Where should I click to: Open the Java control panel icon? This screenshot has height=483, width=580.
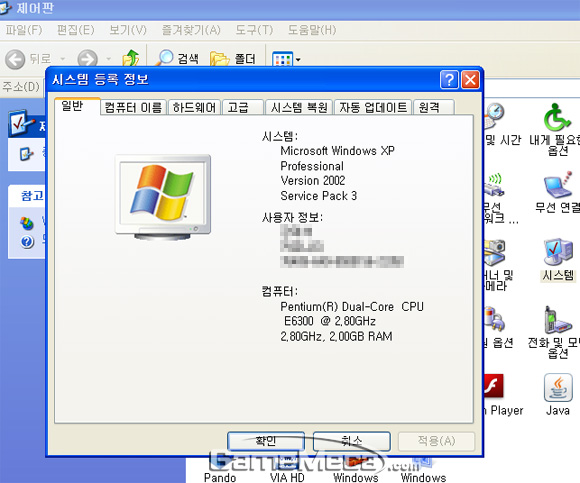pyautogui.click(x=558, y=388)
